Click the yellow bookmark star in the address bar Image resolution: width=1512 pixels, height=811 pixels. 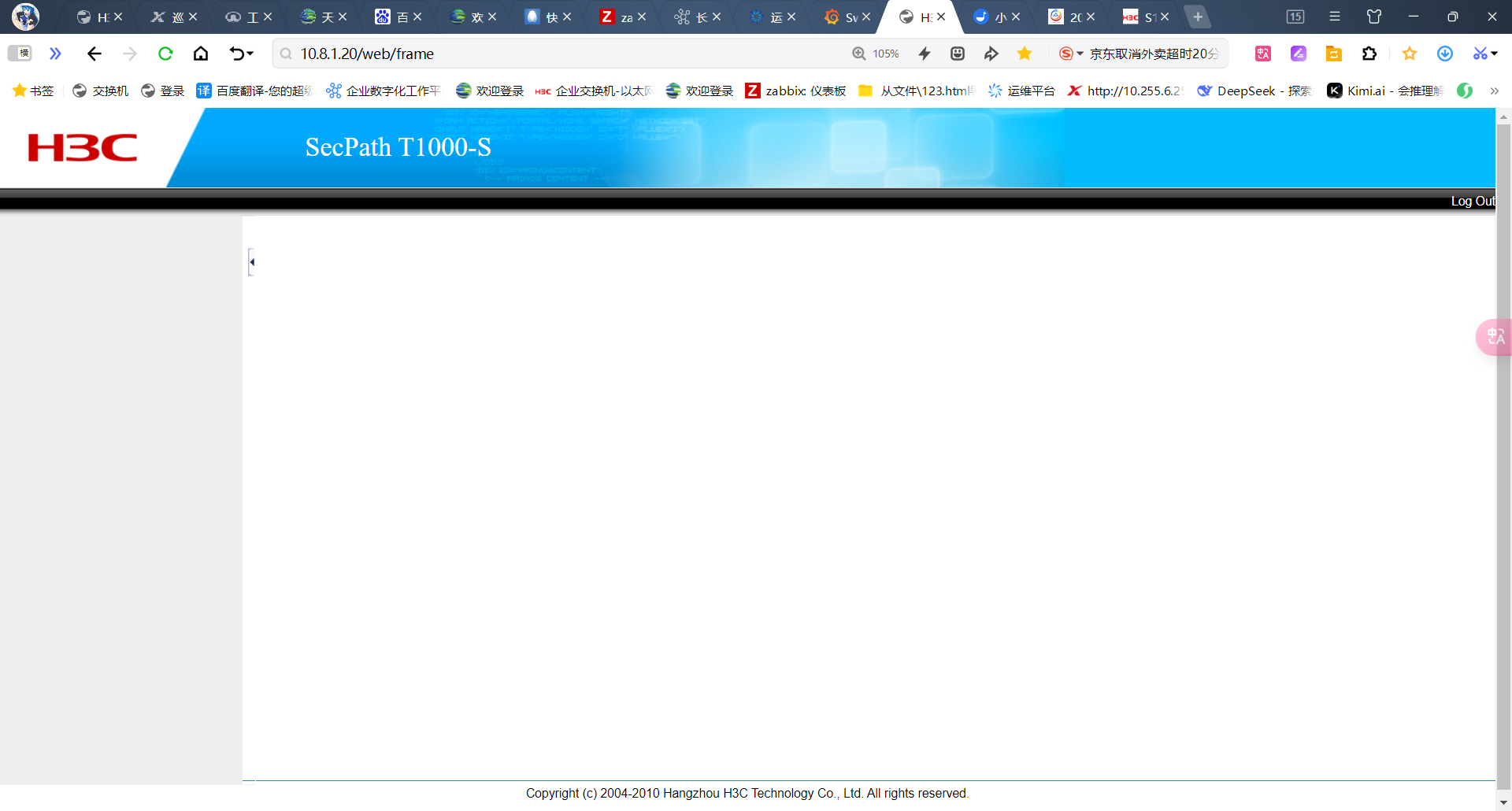[1025, 54]
